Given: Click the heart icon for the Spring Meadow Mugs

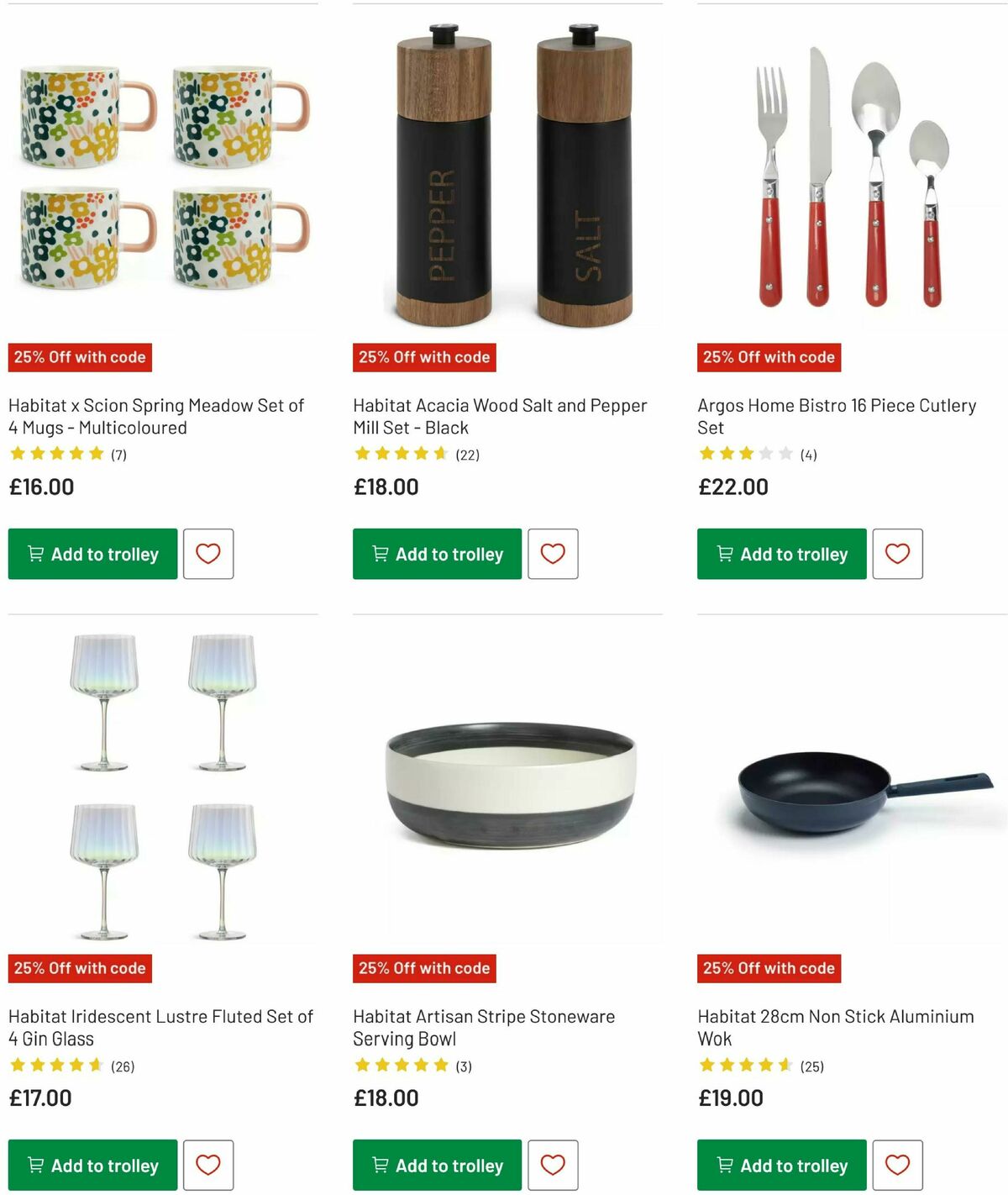Looking at the screenshot, I should [207, 554].
